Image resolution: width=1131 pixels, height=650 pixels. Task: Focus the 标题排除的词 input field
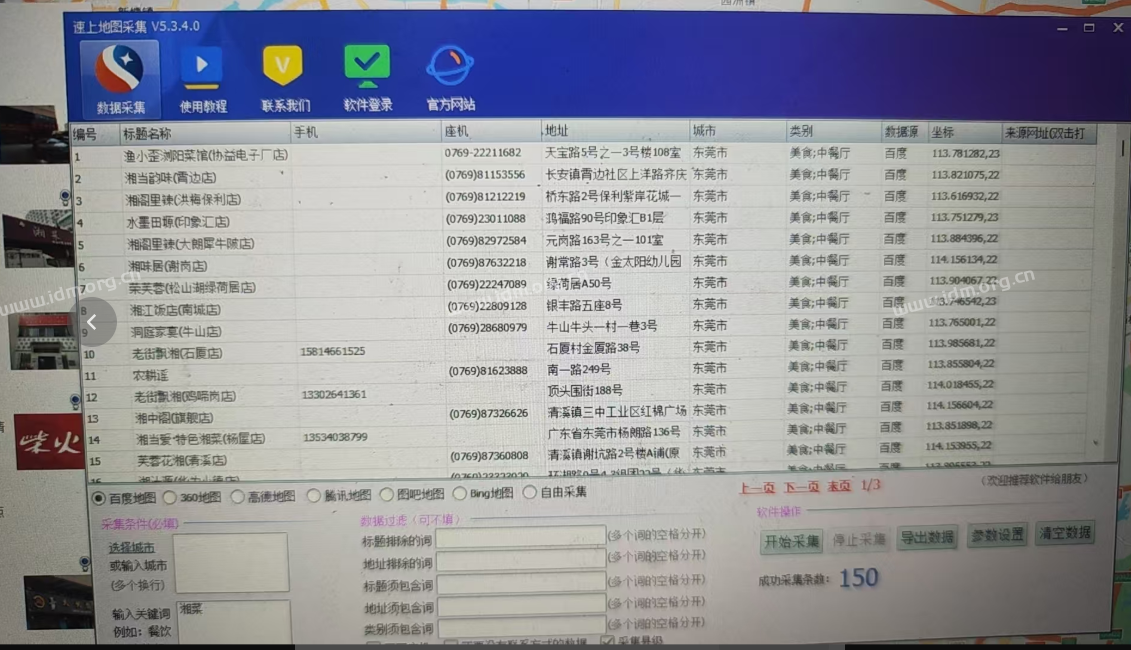tap(520, 537)
